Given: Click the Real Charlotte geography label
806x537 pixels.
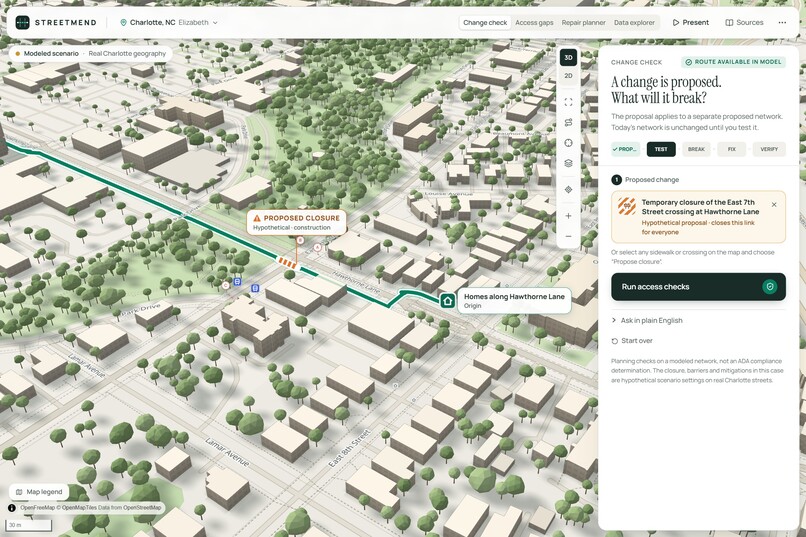Looking at the screenshot, I should click(x=127, y=53).
